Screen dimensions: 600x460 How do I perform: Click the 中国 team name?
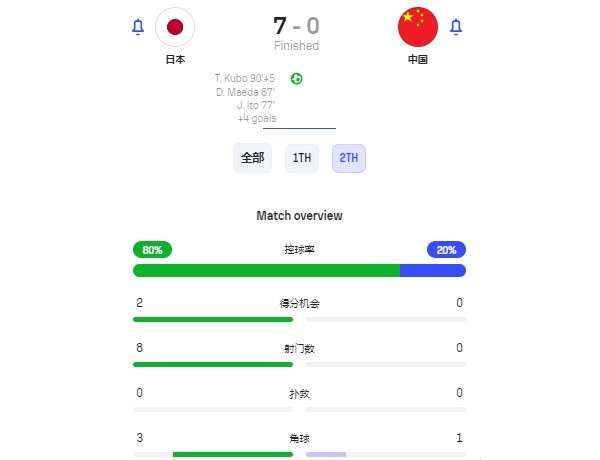click(417, 60)
